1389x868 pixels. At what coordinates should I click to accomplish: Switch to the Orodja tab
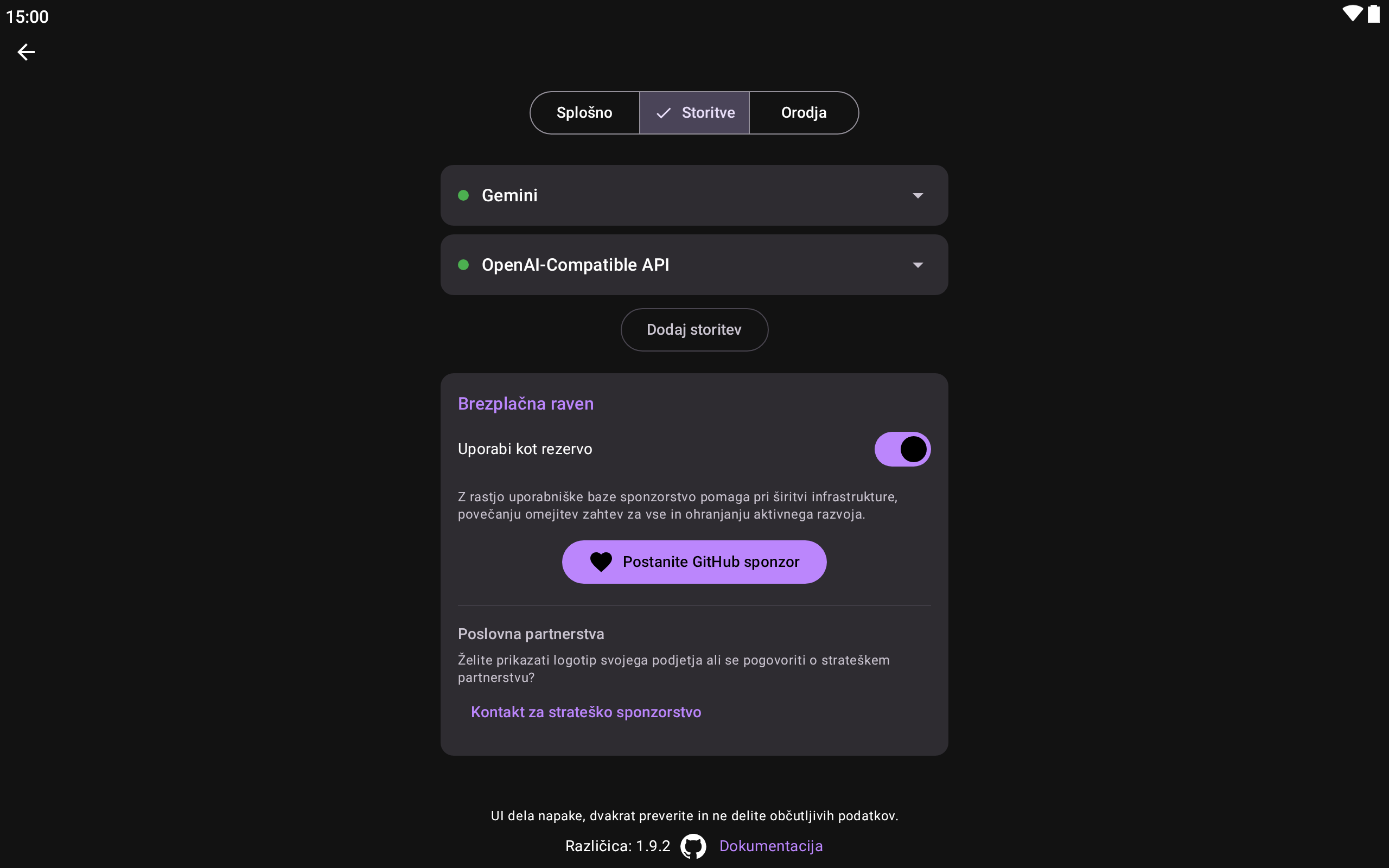804,113
